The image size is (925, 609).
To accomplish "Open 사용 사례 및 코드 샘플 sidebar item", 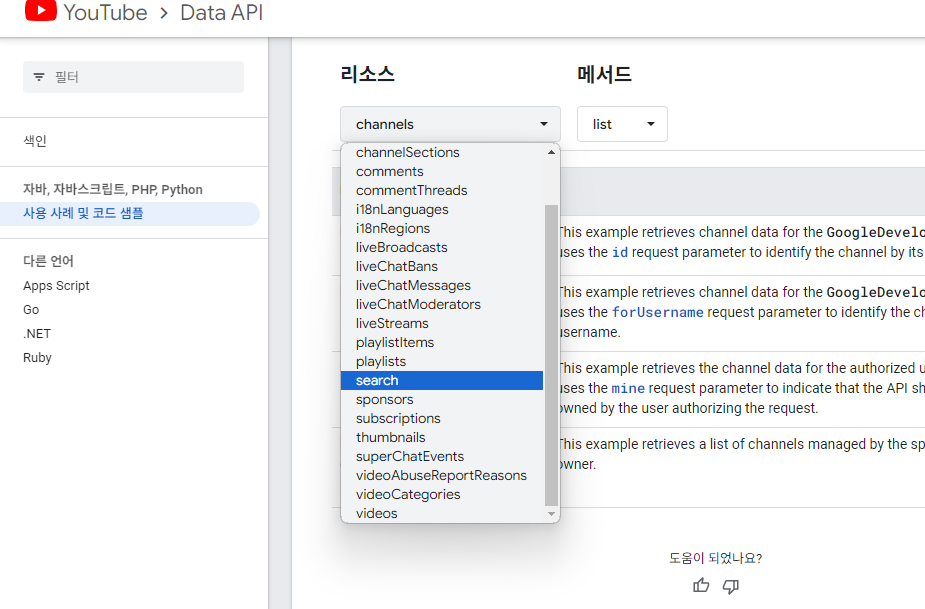I will [130, 214].
